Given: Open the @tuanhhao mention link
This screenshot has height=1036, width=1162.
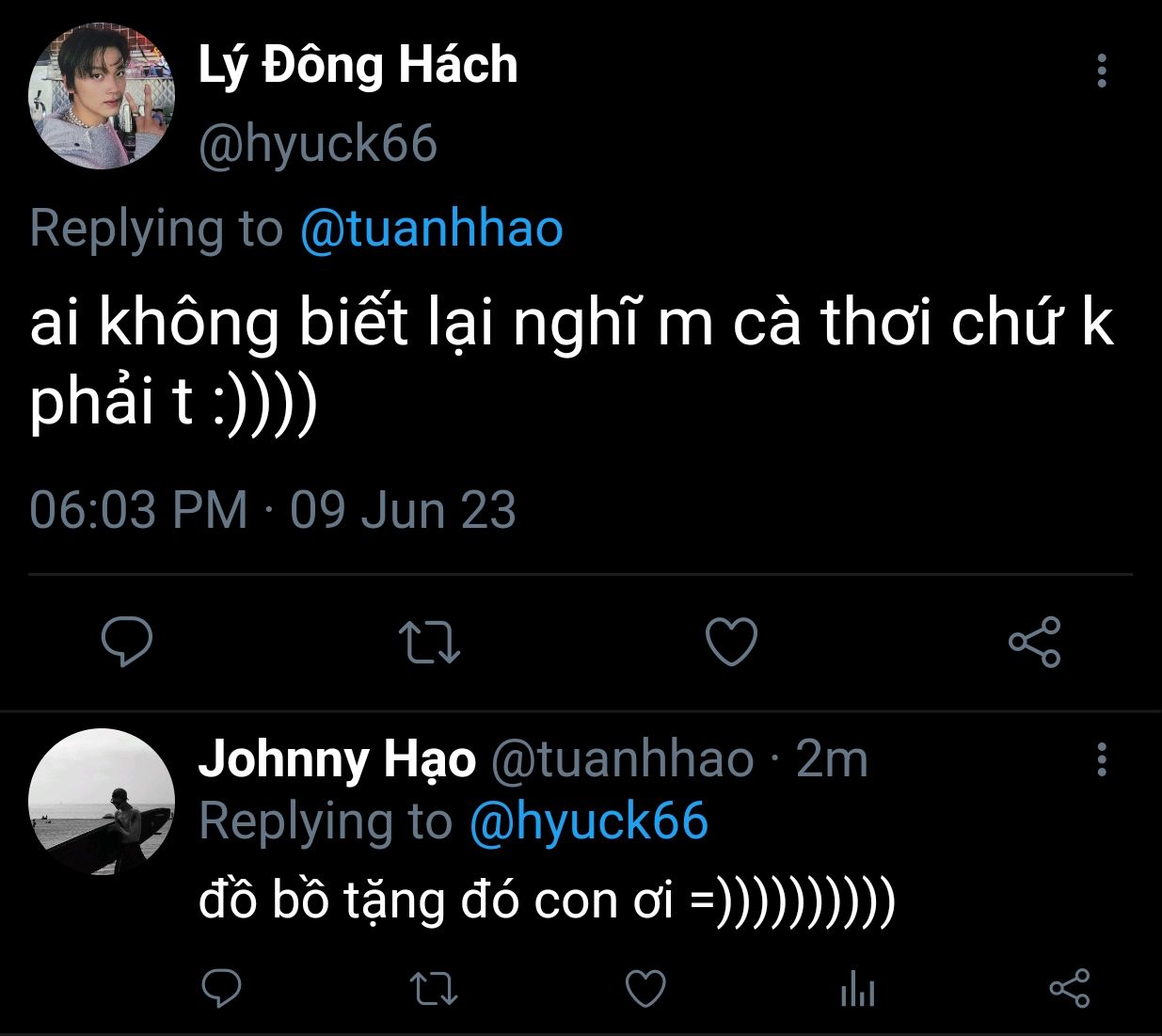Looking at the screenshot, I should pyautogui.click(x=432, y=229).
